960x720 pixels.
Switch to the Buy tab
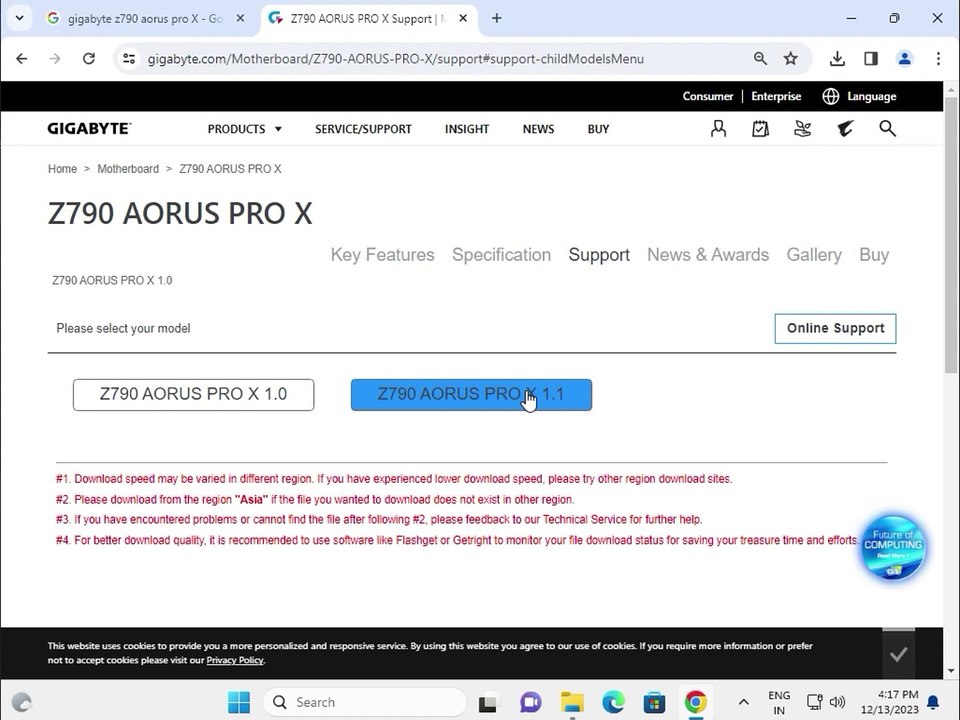[874, 255]
